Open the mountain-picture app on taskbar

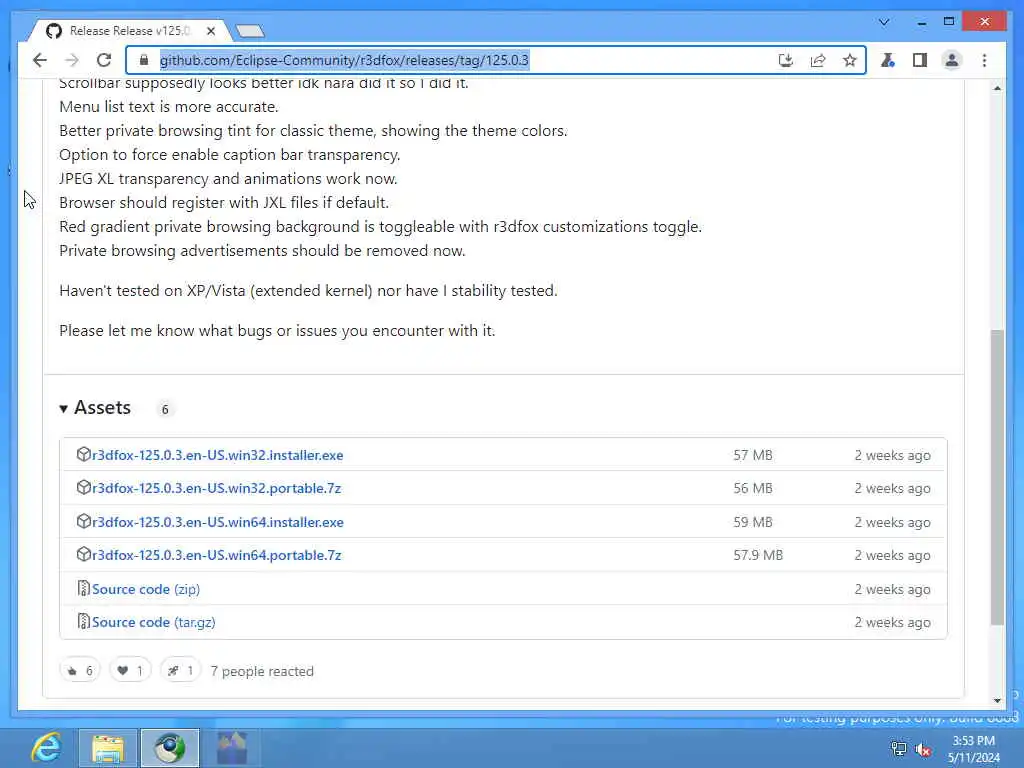(x=232, y=748)
